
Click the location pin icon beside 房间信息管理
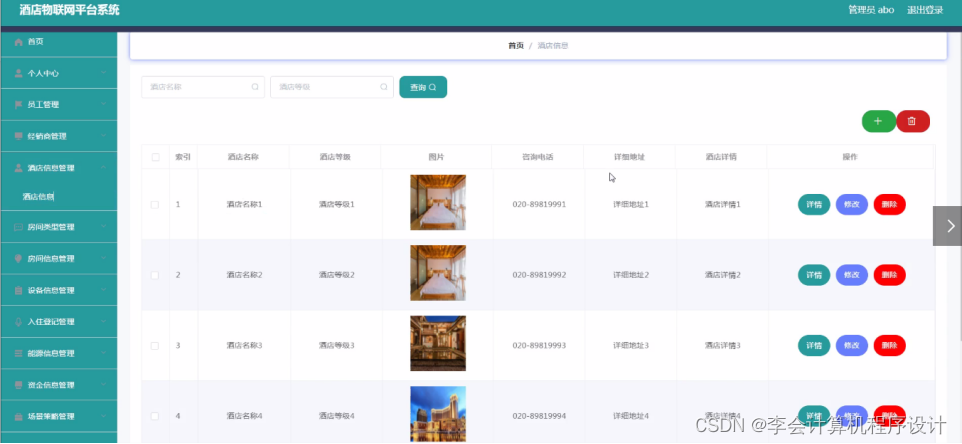pos(18,259)
